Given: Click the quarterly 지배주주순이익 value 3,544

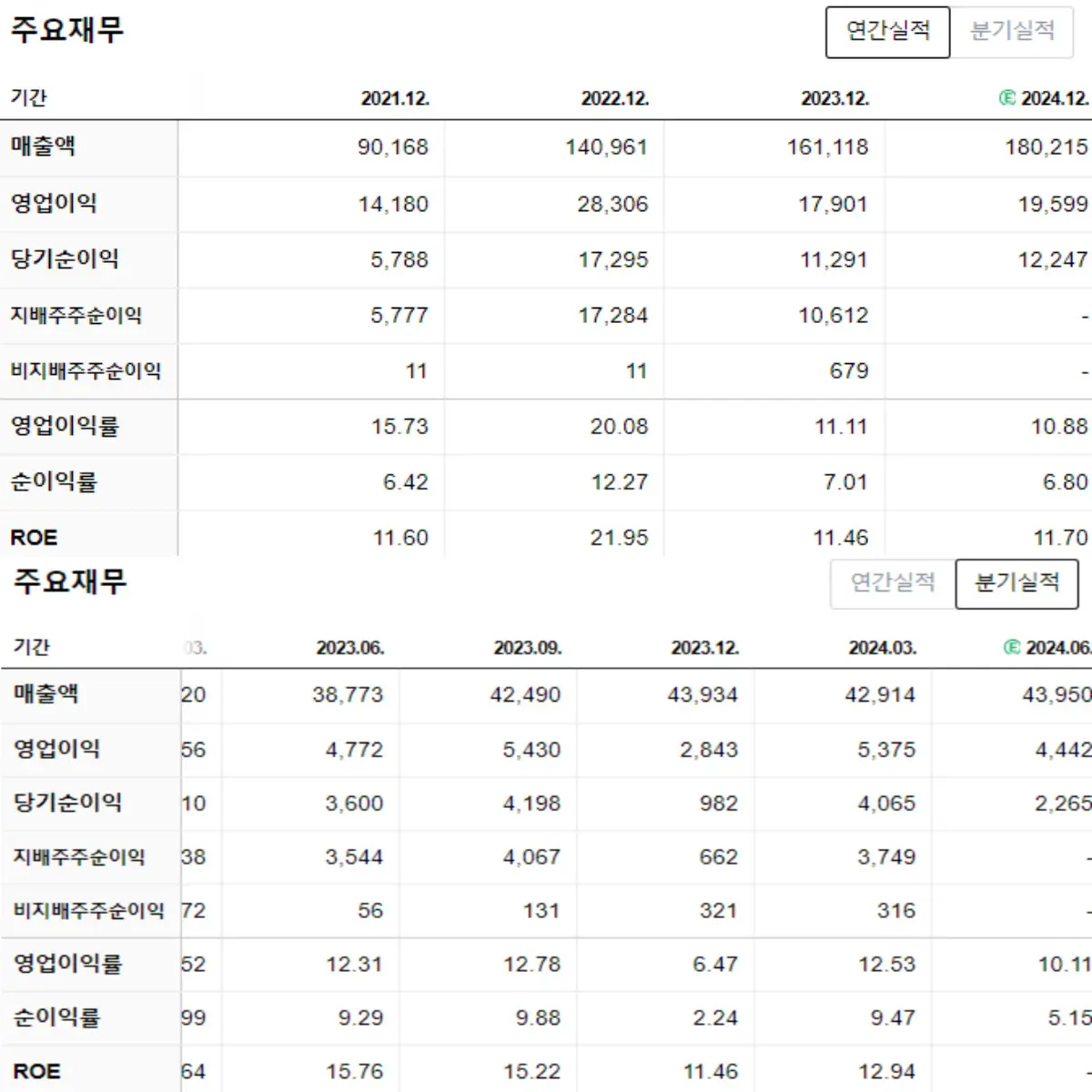Looking at the screenshot, I should (354, 857).
